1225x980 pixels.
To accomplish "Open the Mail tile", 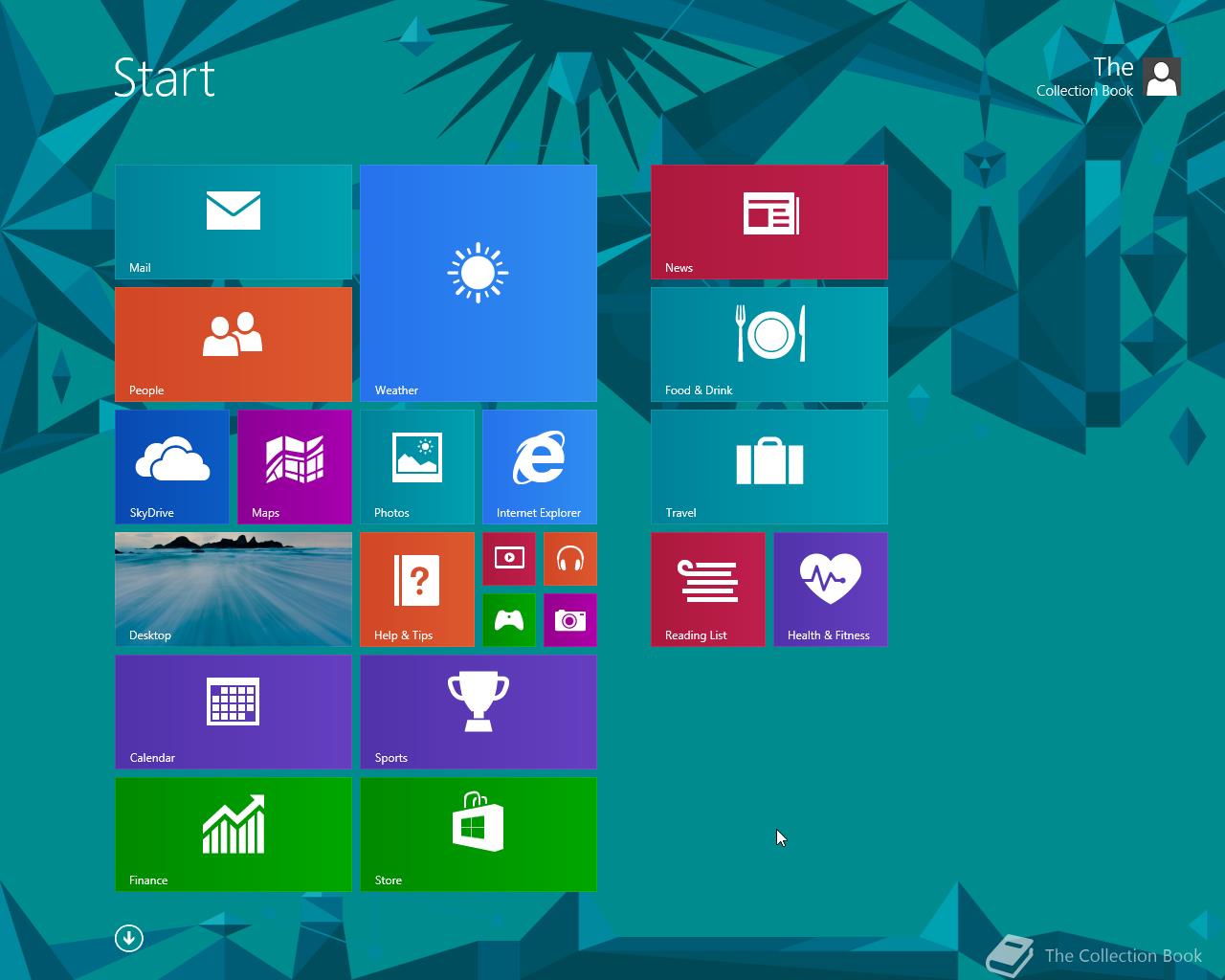I will point(234,222).
